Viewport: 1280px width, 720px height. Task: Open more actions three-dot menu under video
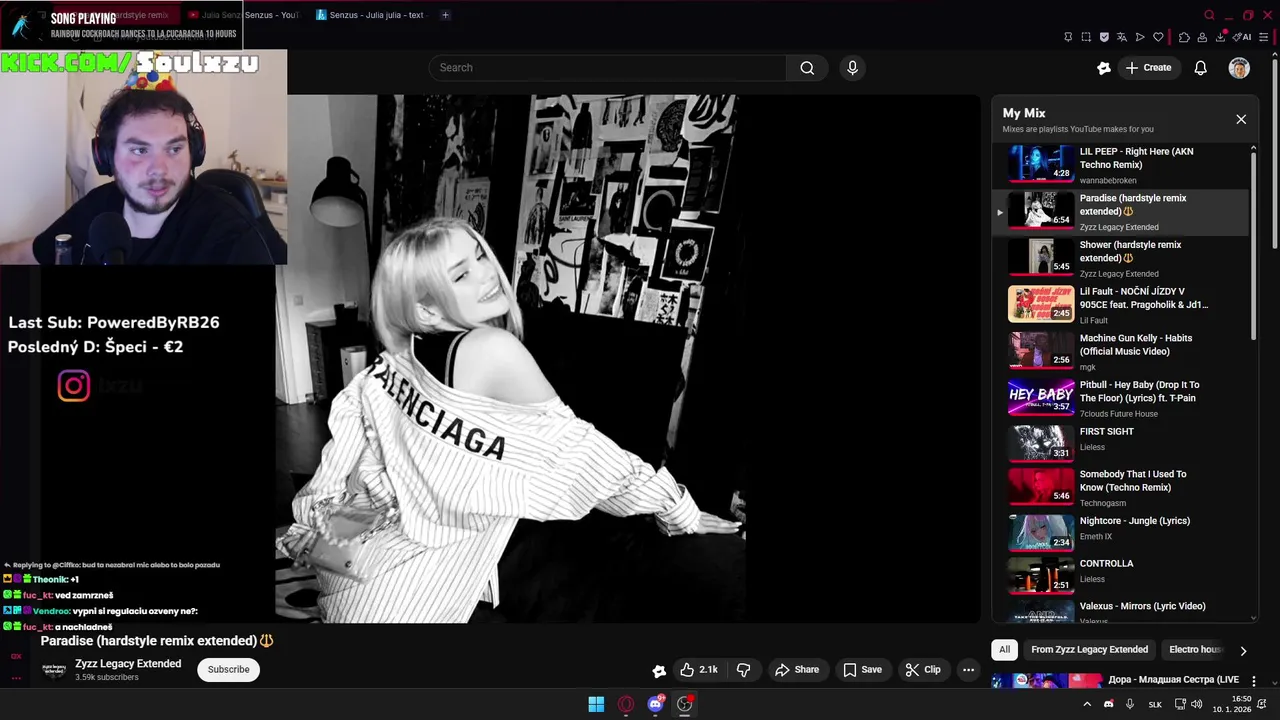pyautogui.click(x=968, y=670)
